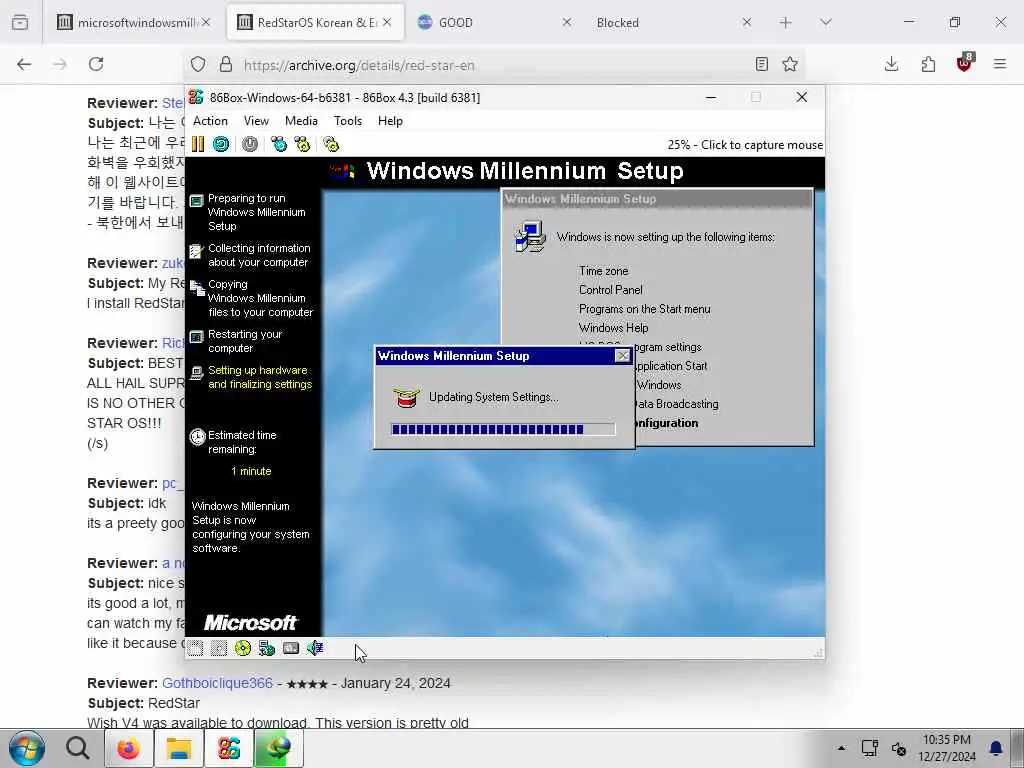Send Ctrl+Alt+Esc via yellow gear icon
This screenshot has height=768, width=1024.
[302, 144]
